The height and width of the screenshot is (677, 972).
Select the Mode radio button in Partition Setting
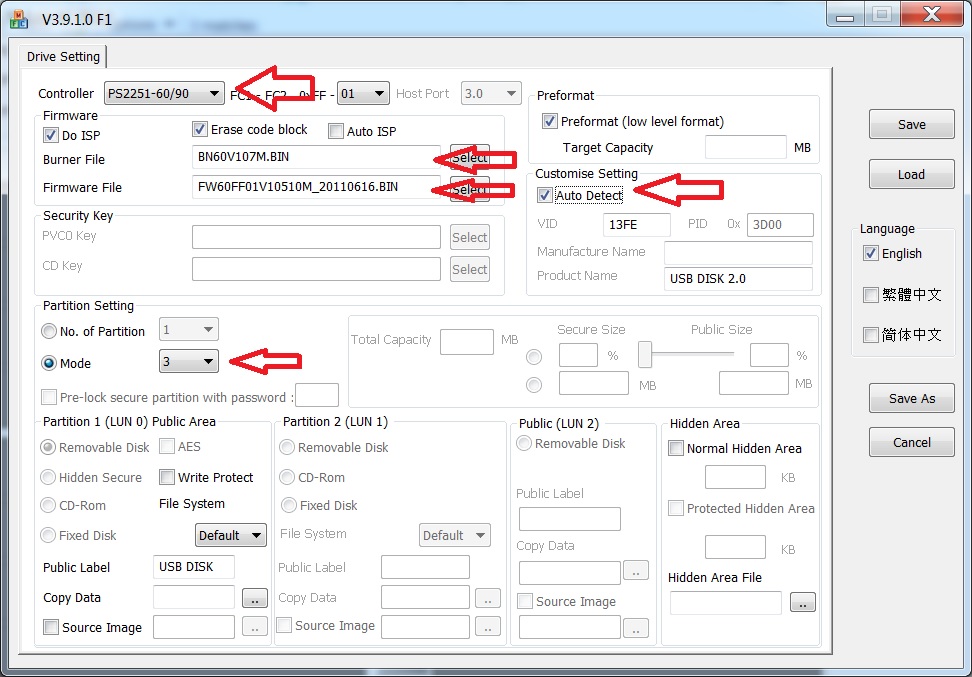(48, 363)
